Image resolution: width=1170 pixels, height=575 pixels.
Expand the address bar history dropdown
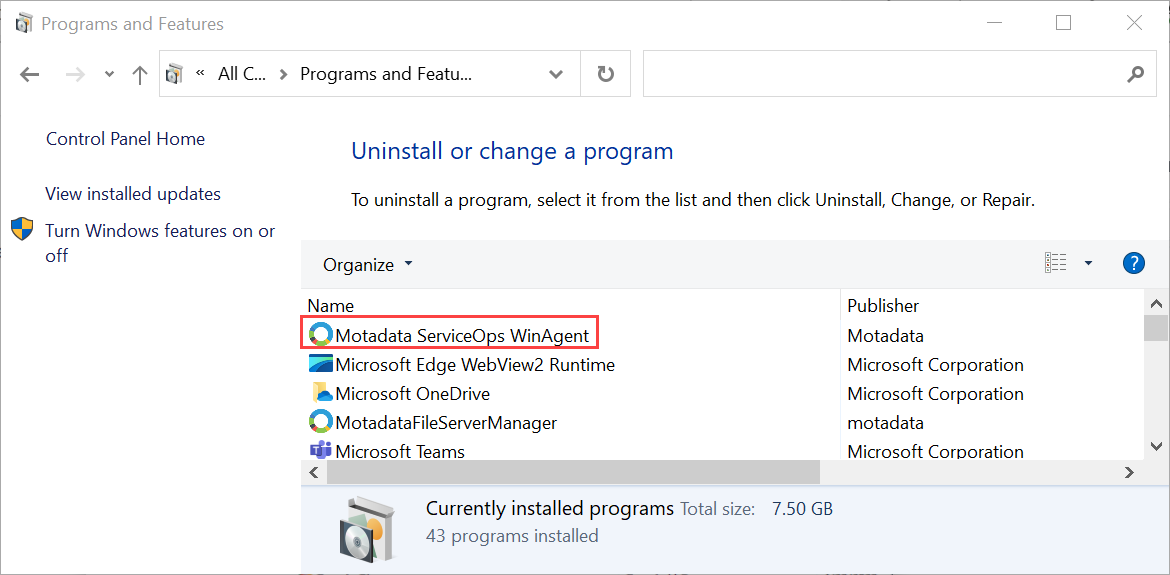[556, 74]
